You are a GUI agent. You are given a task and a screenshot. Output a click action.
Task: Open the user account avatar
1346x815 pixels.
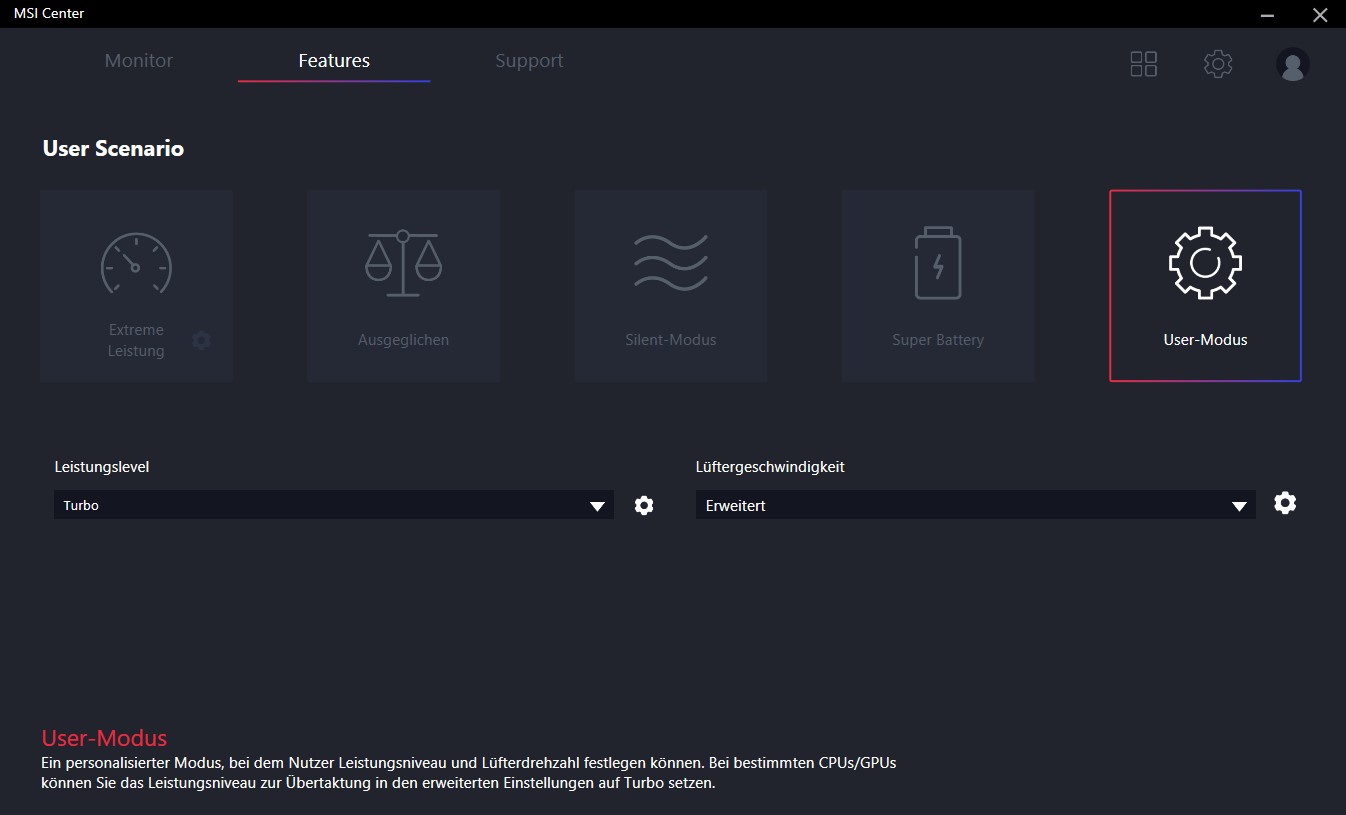coord(1292,64)
